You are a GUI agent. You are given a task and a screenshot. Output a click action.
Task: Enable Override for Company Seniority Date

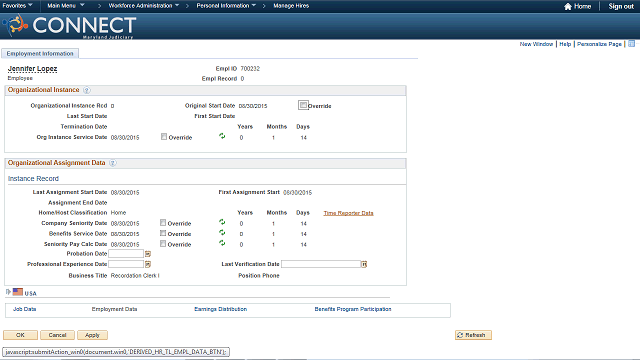[x=163, y=223]
